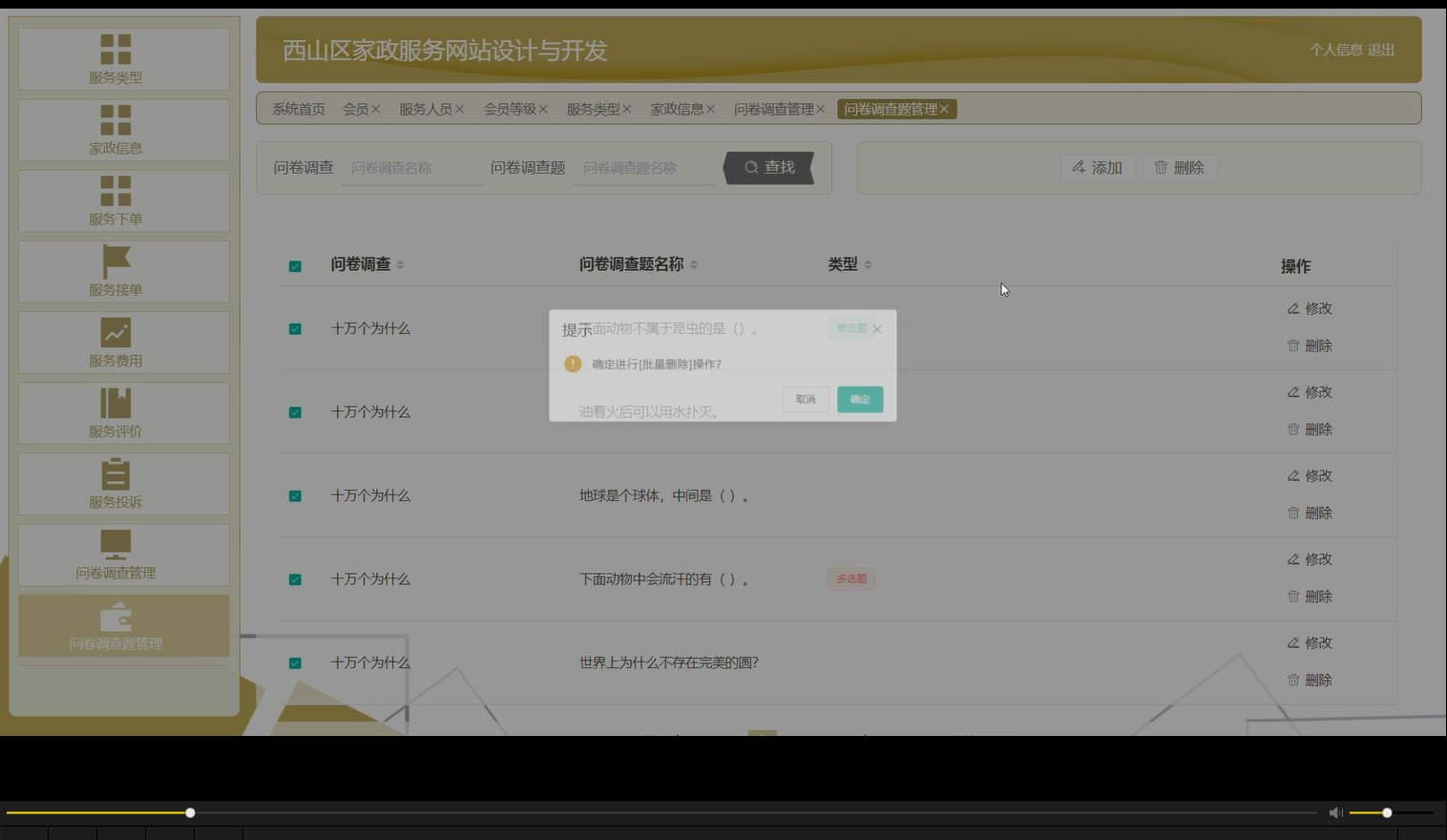Open the 服务费用 chart icon

pos(115,332)
